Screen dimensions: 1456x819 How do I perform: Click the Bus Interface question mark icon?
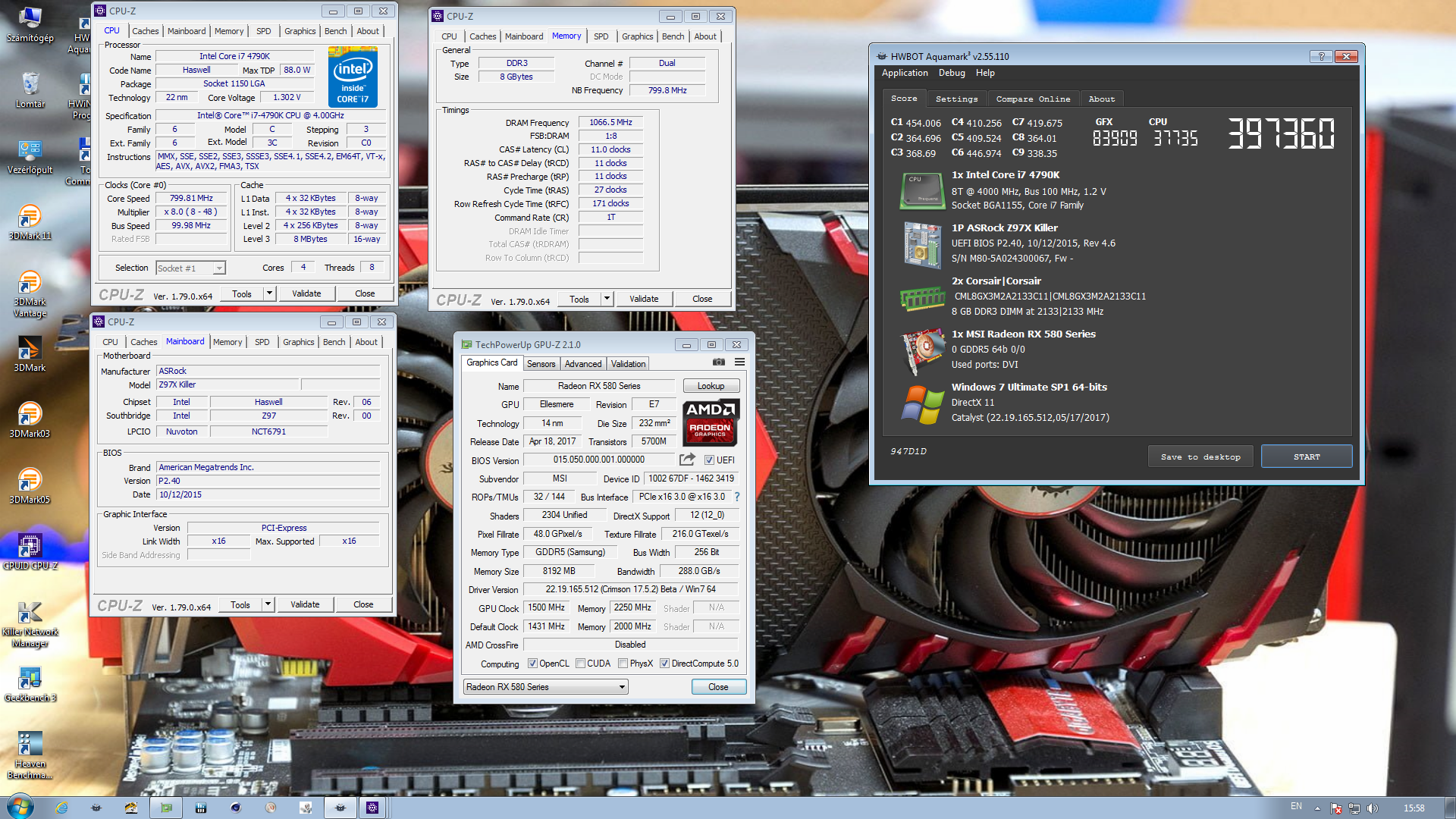(736, 497)
